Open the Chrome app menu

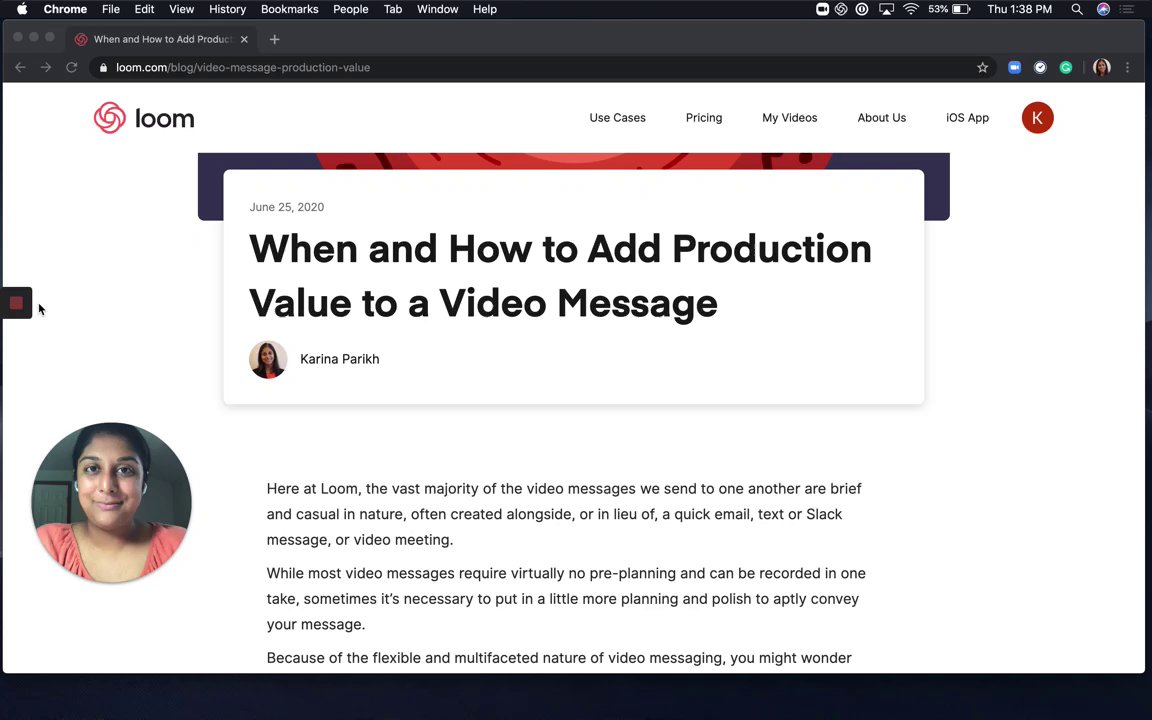(65, 9)
